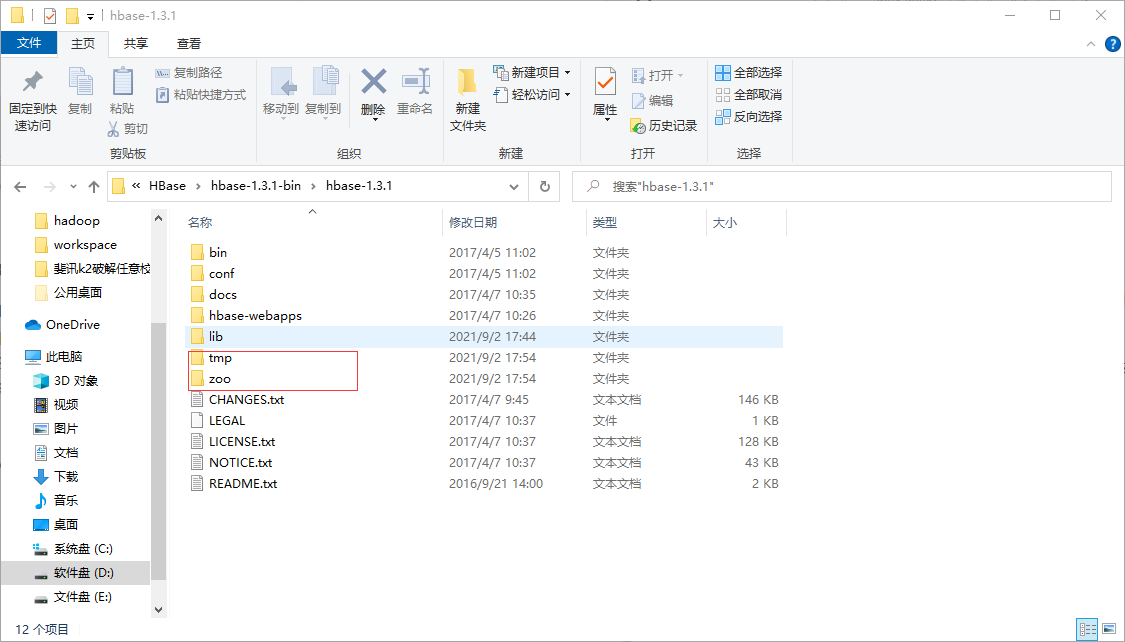Click Select None (全部取消)
This screenshot has width=1125, height=642.
coord(748,95)
